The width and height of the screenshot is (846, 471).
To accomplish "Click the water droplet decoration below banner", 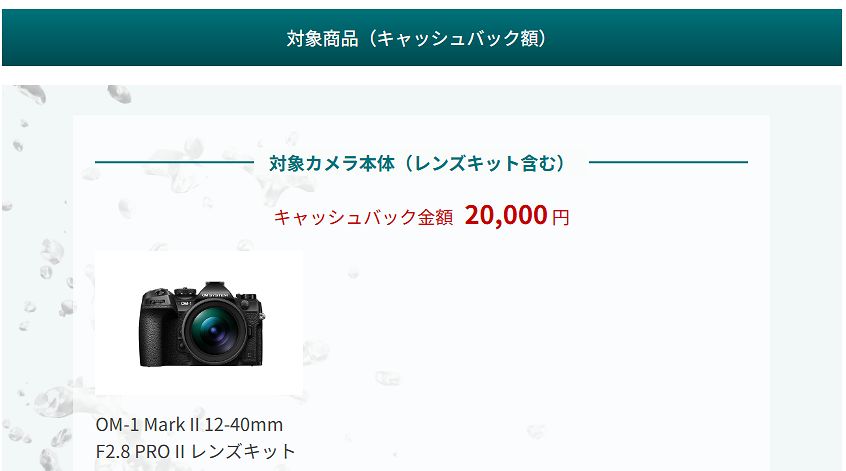I will click(119, 93).
